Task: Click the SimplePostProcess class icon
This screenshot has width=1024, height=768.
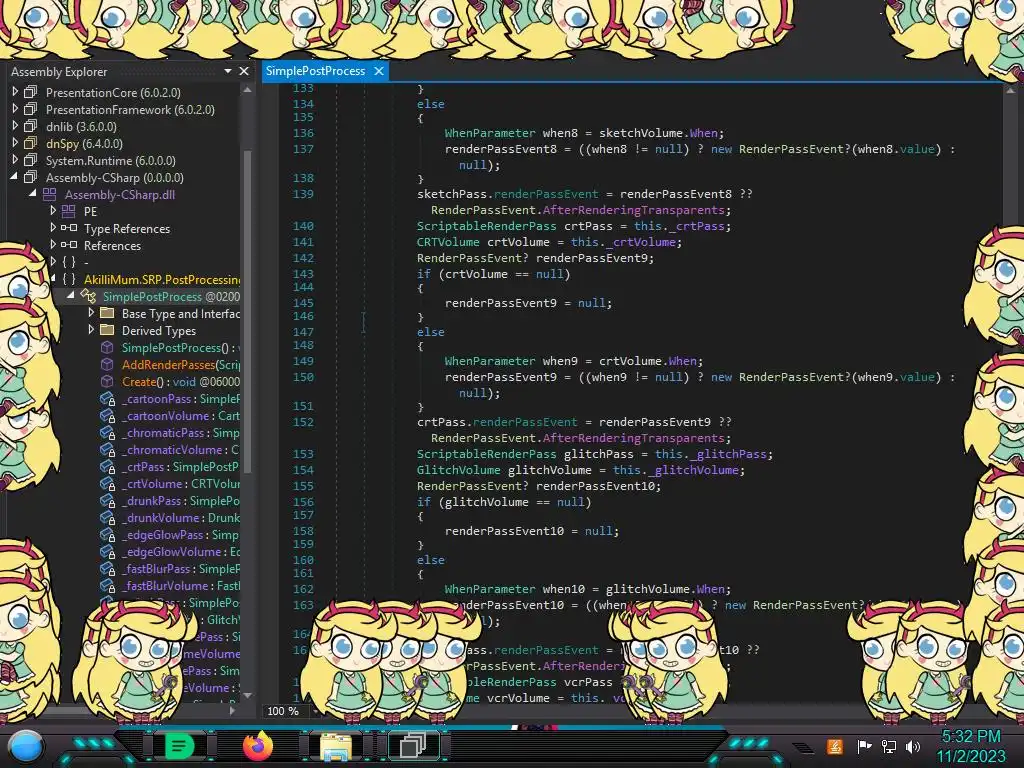Action: [88, 296]
